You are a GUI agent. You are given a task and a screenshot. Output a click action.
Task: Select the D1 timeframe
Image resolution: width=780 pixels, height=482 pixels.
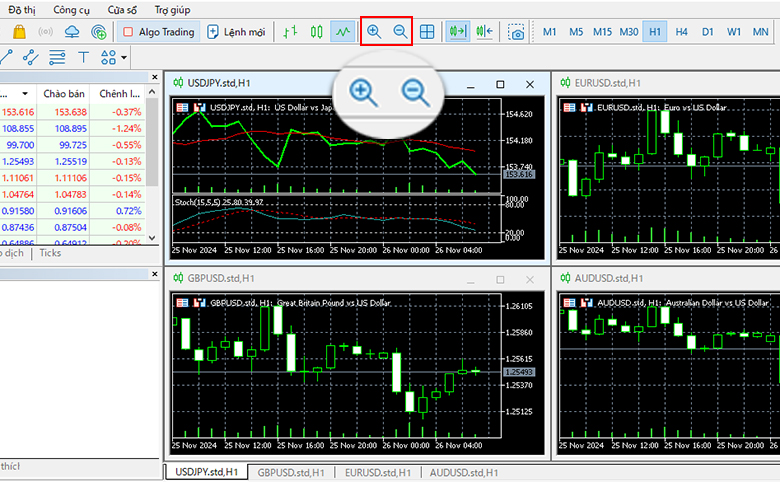(708, 32)
